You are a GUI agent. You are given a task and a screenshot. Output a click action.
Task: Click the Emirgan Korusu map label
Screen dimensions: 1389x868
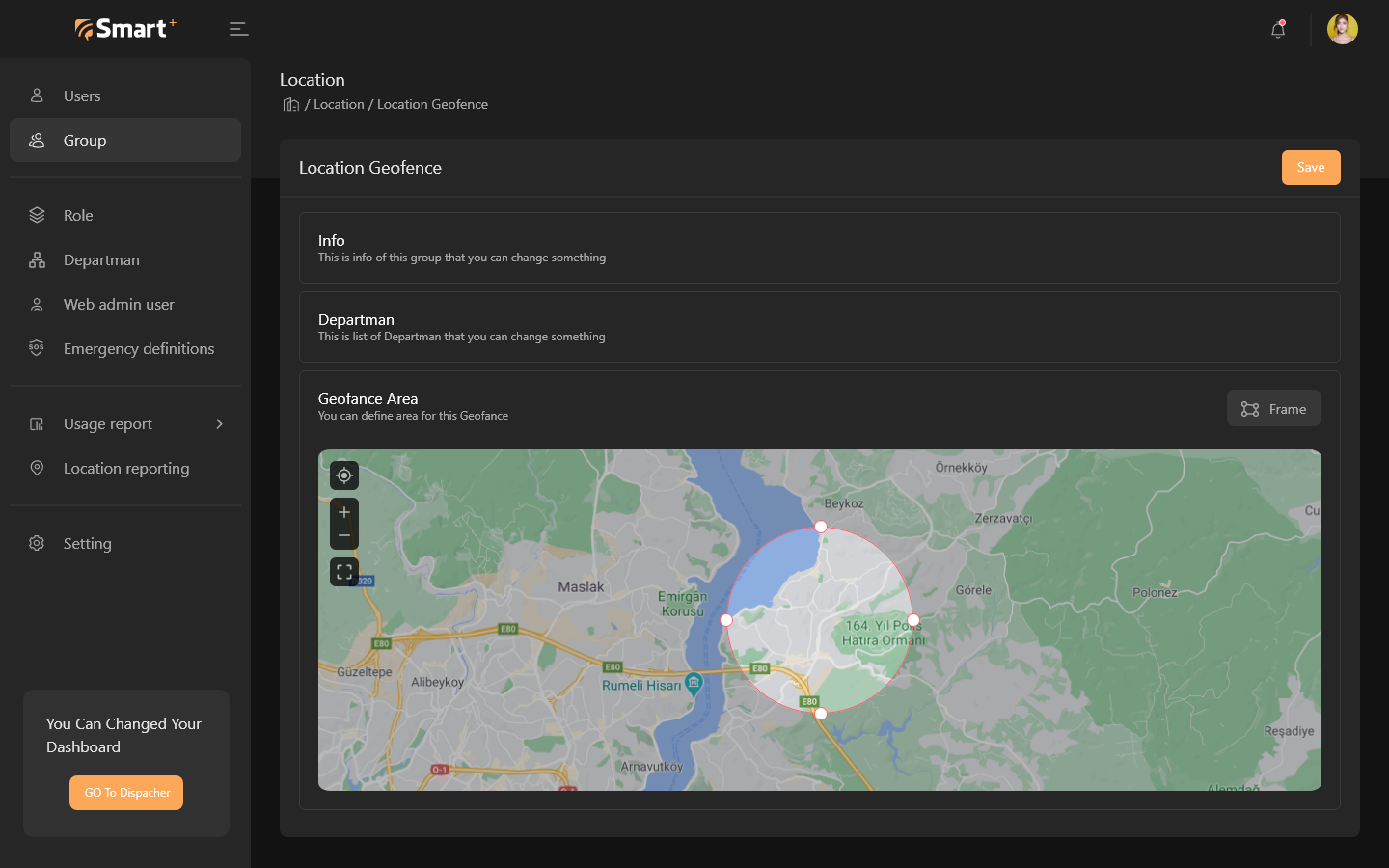[x=682, y=604]
